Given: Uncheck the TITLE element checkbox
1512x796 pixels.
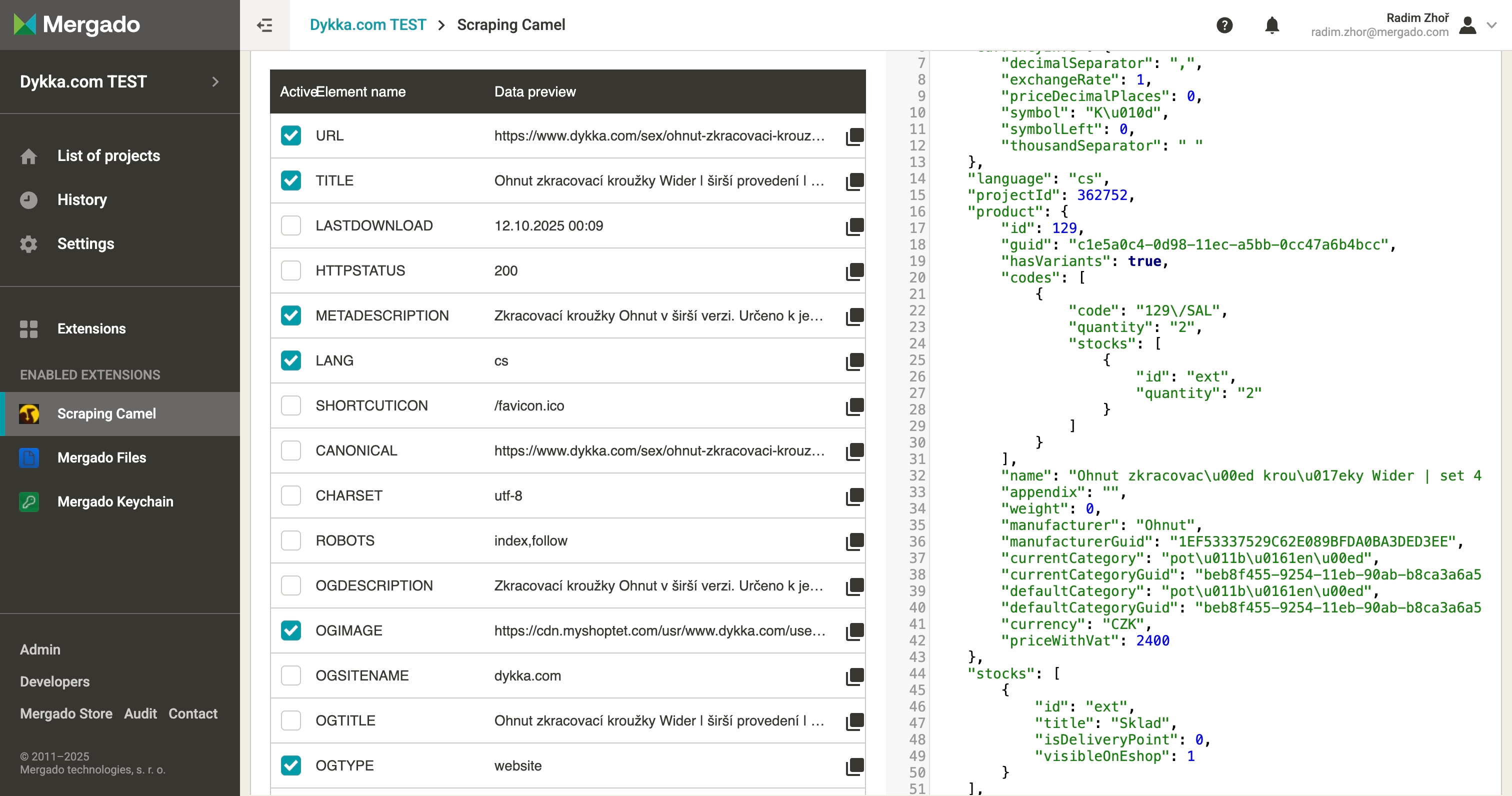Looking at the screenshot, I should (290, 181).
